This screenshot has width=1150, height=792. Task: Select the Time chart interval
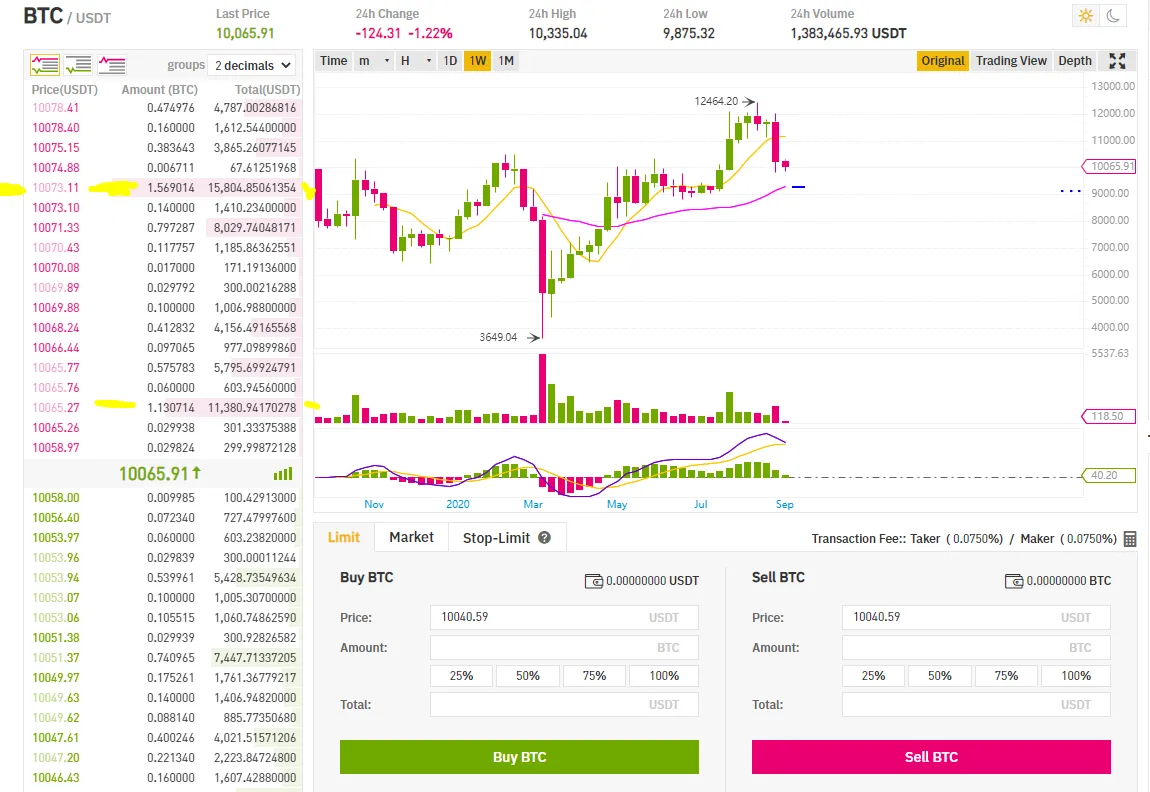click(334, 61)
